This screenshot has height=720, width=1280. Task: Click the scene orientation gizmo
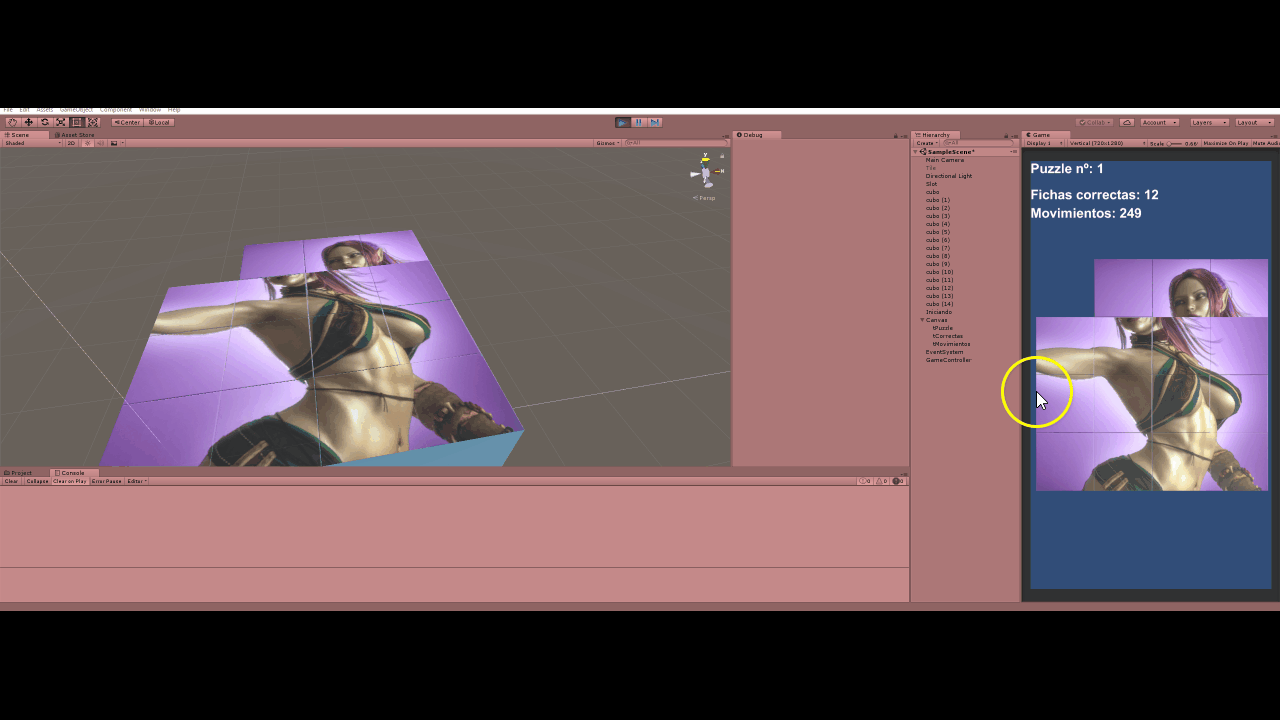click(706, 172)
